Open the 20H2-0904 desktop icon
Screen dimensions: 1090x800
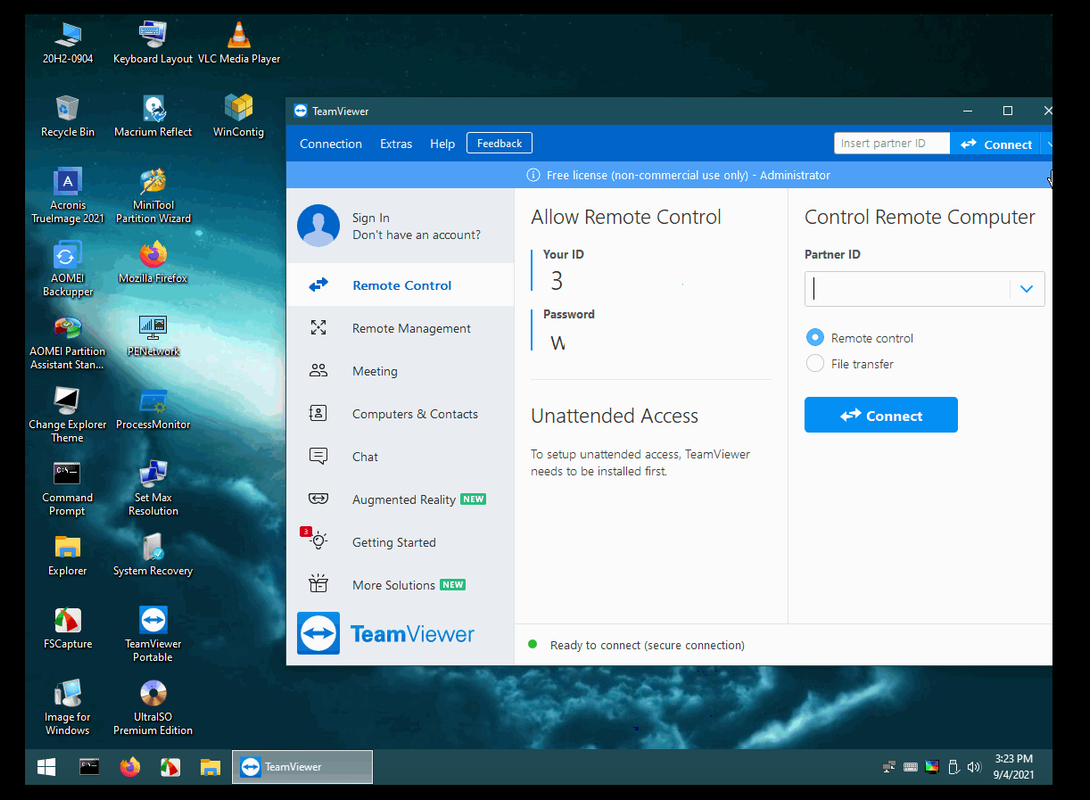67,43
